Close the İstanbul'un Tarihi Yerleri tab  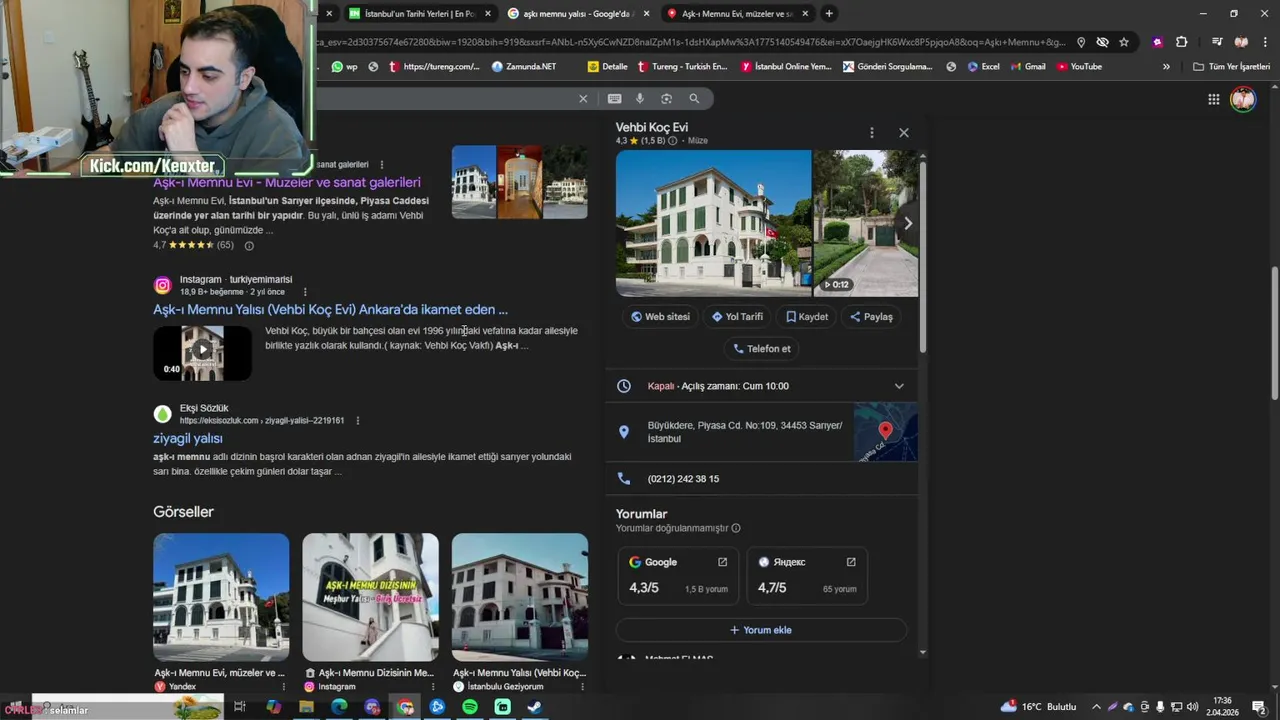[x=488, y=14]
